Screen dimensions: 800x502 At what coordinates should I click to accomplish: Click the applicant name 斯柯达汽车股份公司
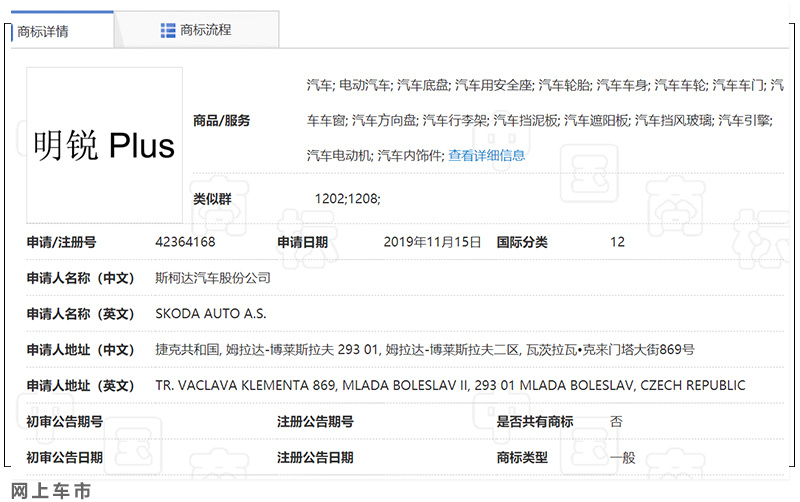[x=213, y=278]
